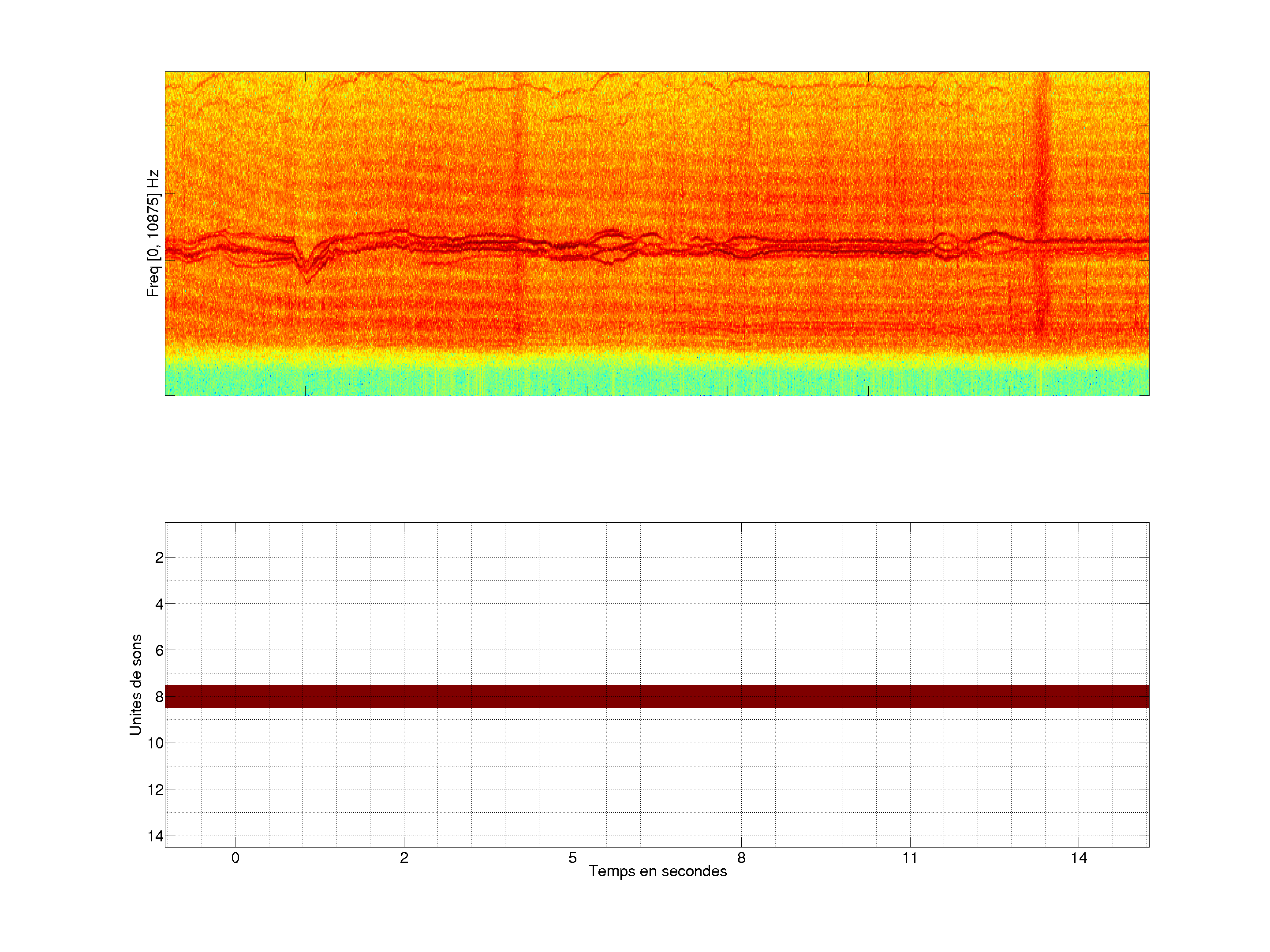Click y-axis tick label 6 in lower plot
The image size is (1270, 952).
(x=159, y=651)
